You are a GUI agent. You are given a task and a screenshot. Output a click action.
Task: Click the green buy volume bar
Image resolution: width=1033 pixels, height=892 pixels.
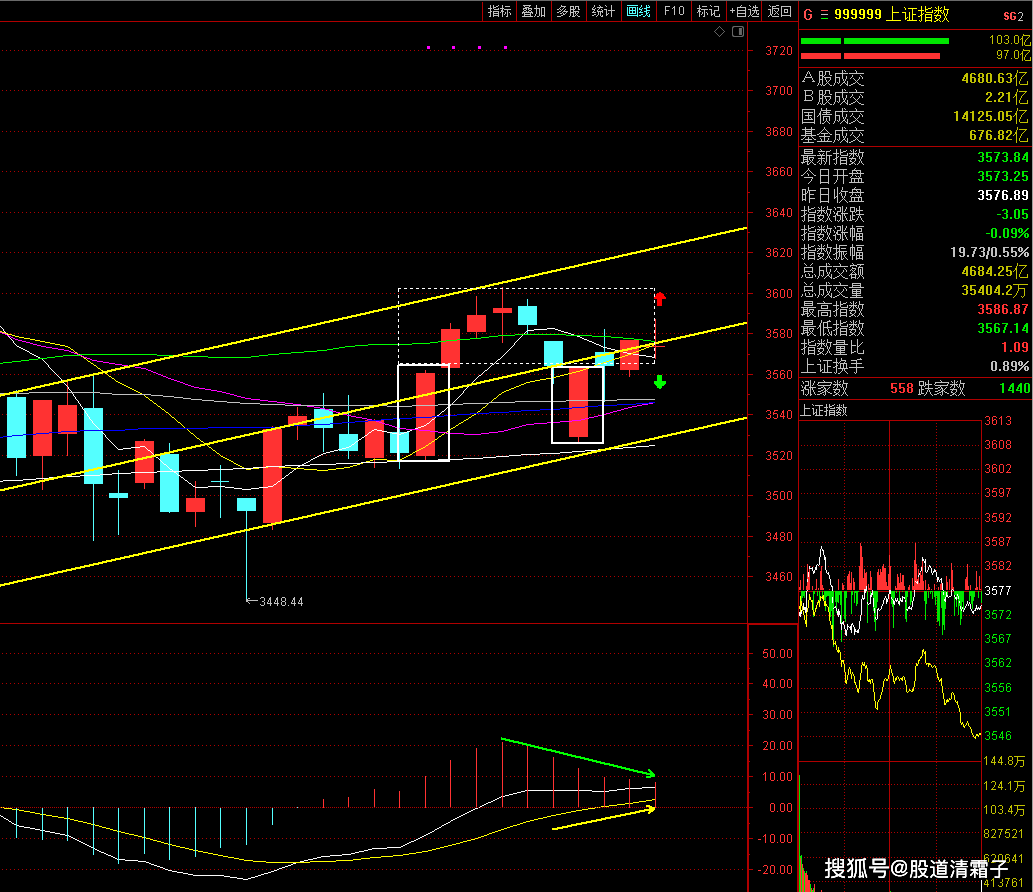[875, 41]
